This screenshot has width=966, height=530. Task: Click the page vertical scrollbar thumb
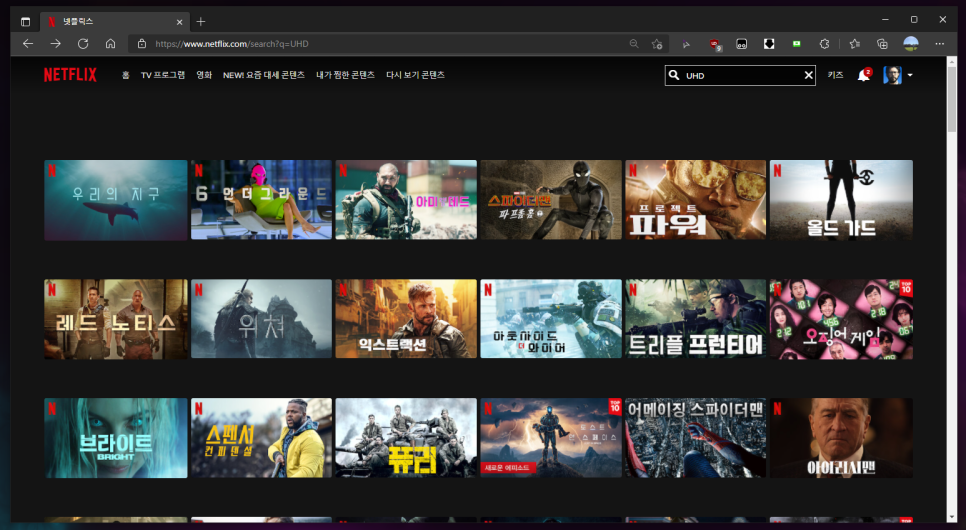[x=952, y=99]
